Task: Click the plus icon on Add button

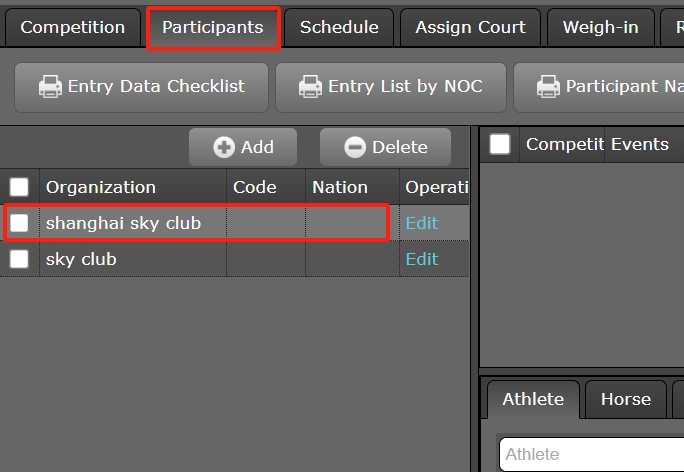Action: point(224,147)
